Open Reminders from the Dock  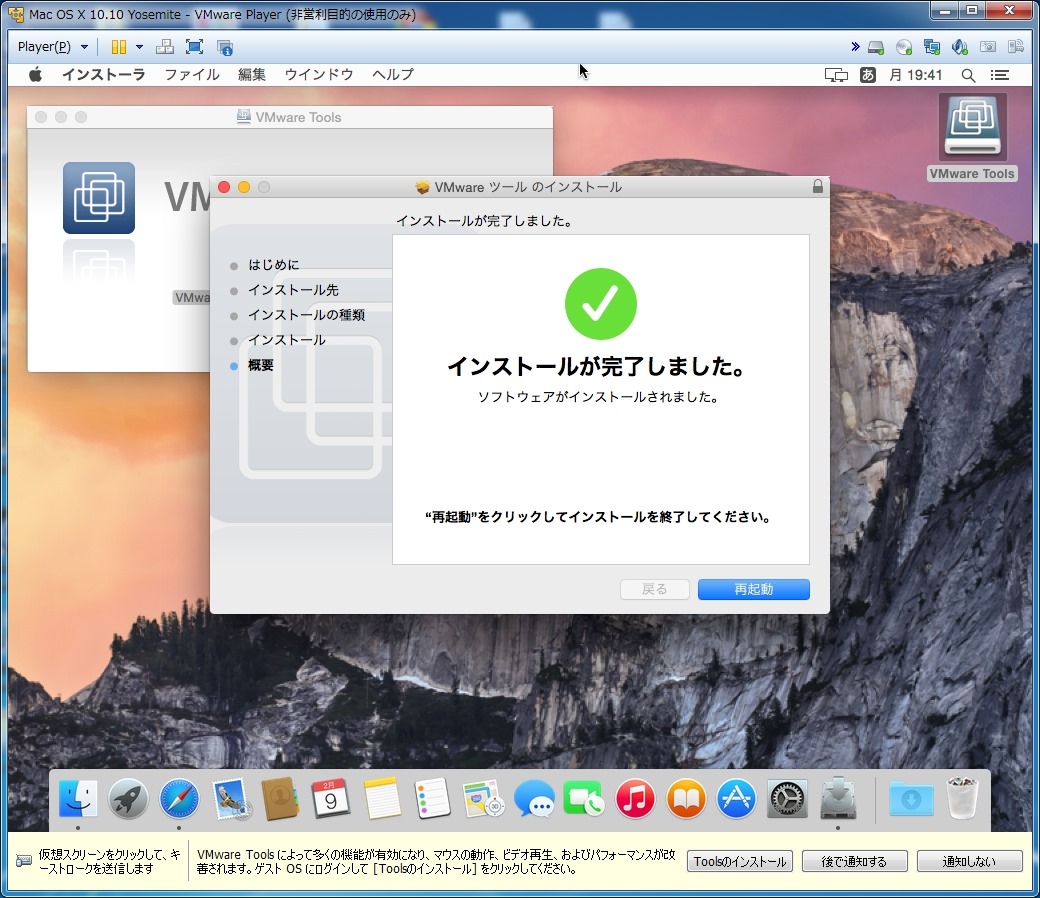click(432, 799)
